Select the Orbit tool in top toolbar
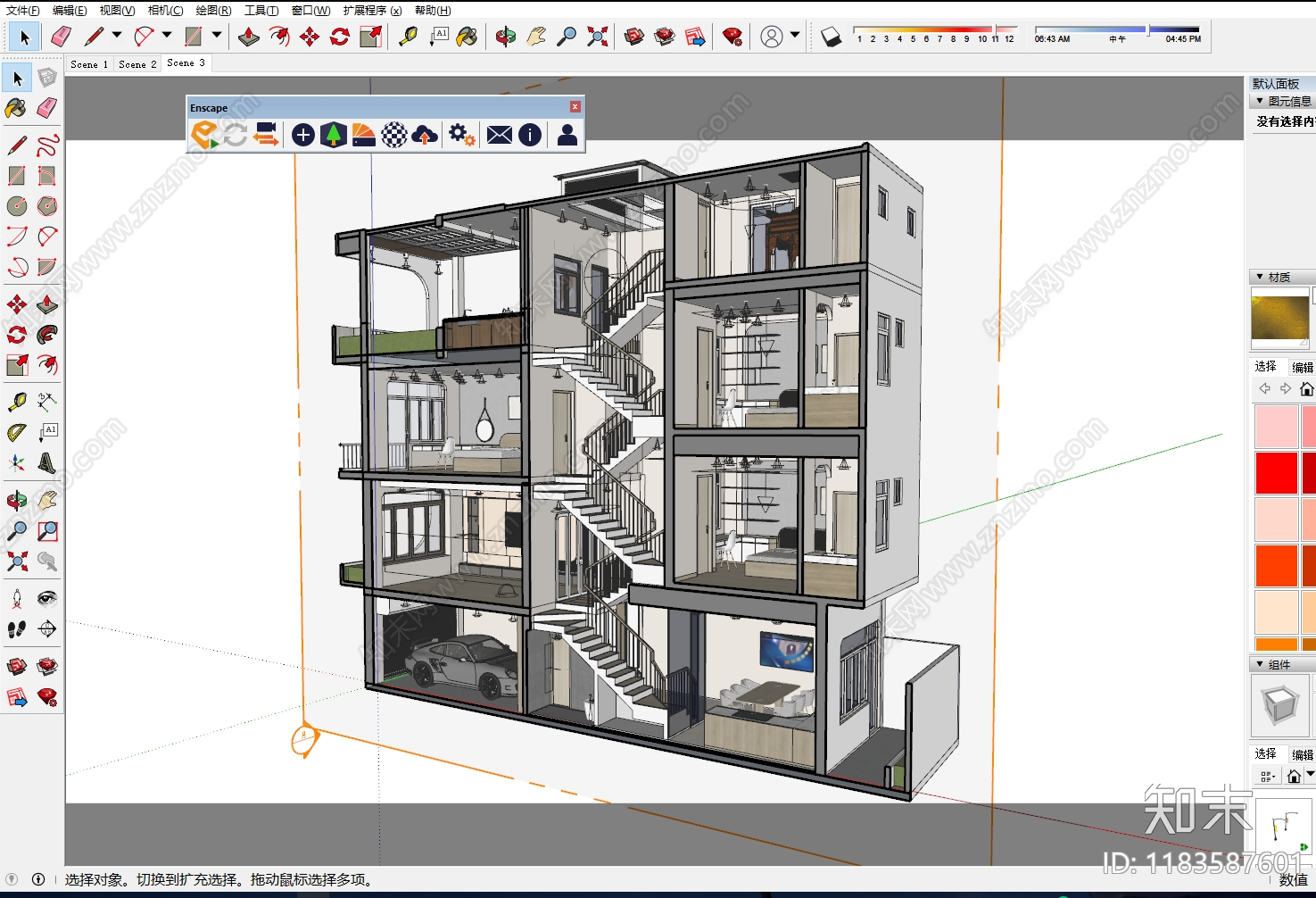The height and width of the screenshot is (898, 1316). point(506,37)
